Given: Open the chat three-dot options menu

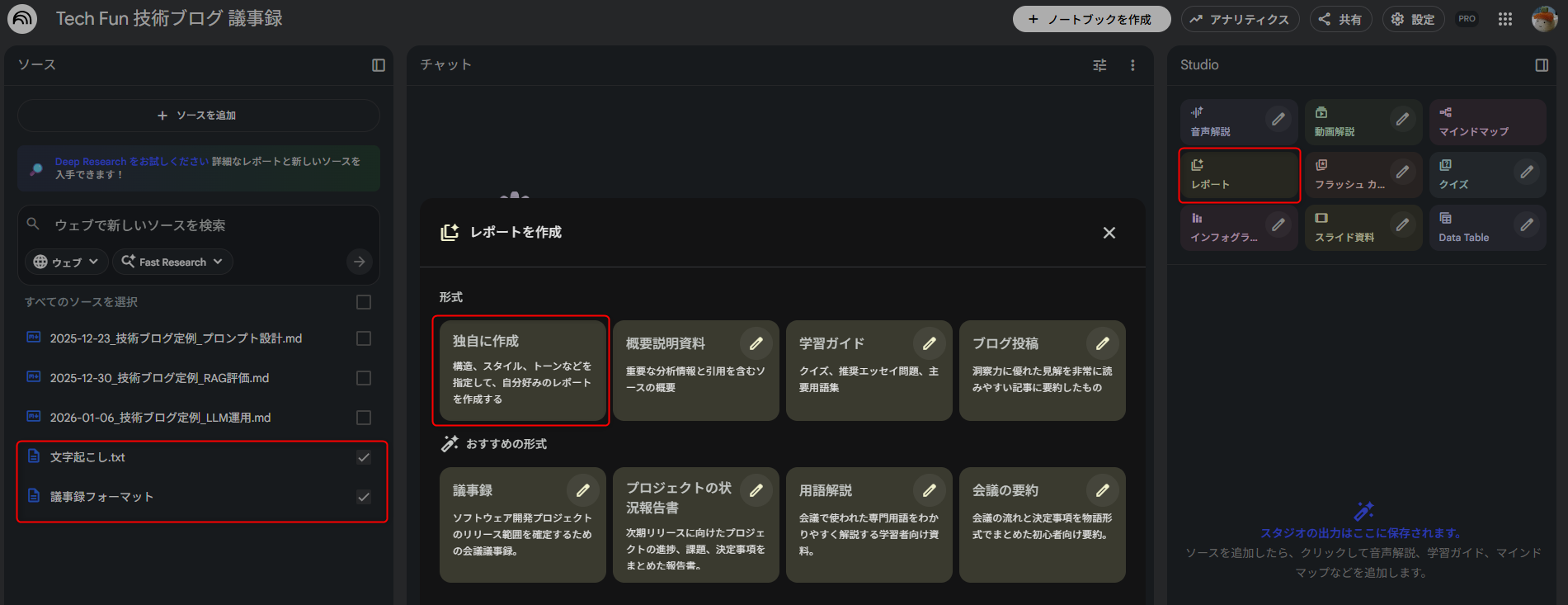Looking at the screenshot, I should pyautogui.click(x=1132, y=65).
